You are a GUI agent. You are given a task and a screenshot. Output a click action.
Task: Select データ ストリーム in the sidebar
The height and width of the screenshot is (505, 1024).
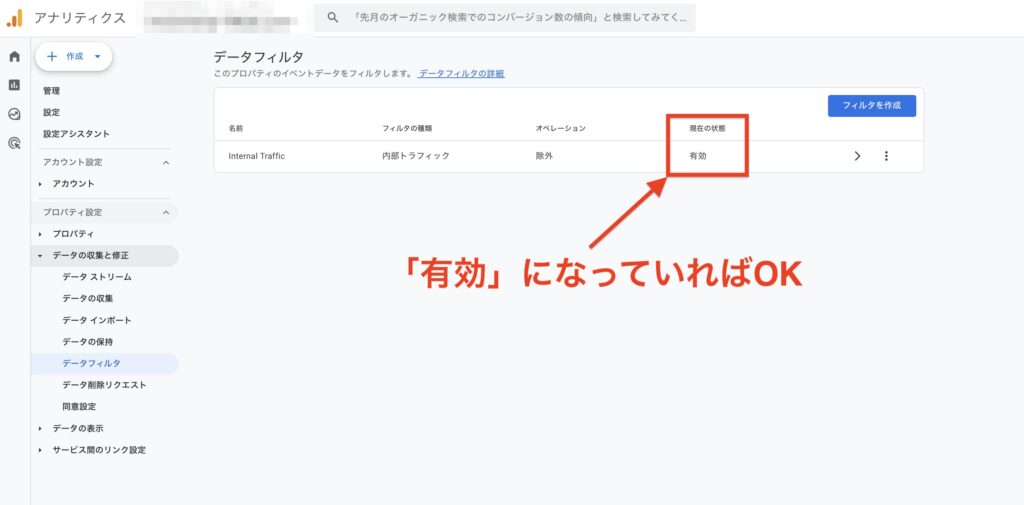pyautogui.click(x=96, y=277)
